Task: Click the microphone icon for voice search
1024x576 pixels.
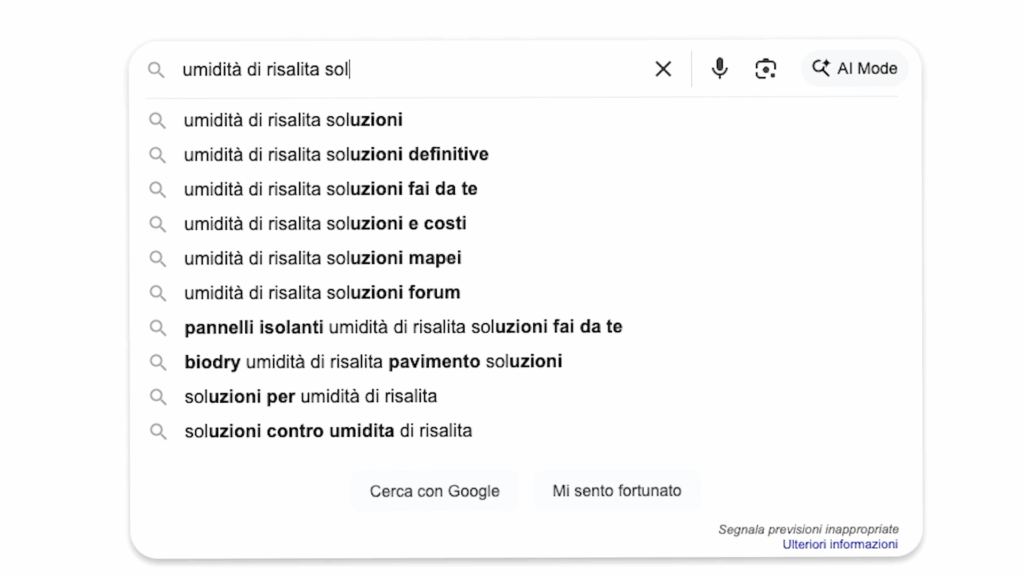Action: [x=719, y=68]
